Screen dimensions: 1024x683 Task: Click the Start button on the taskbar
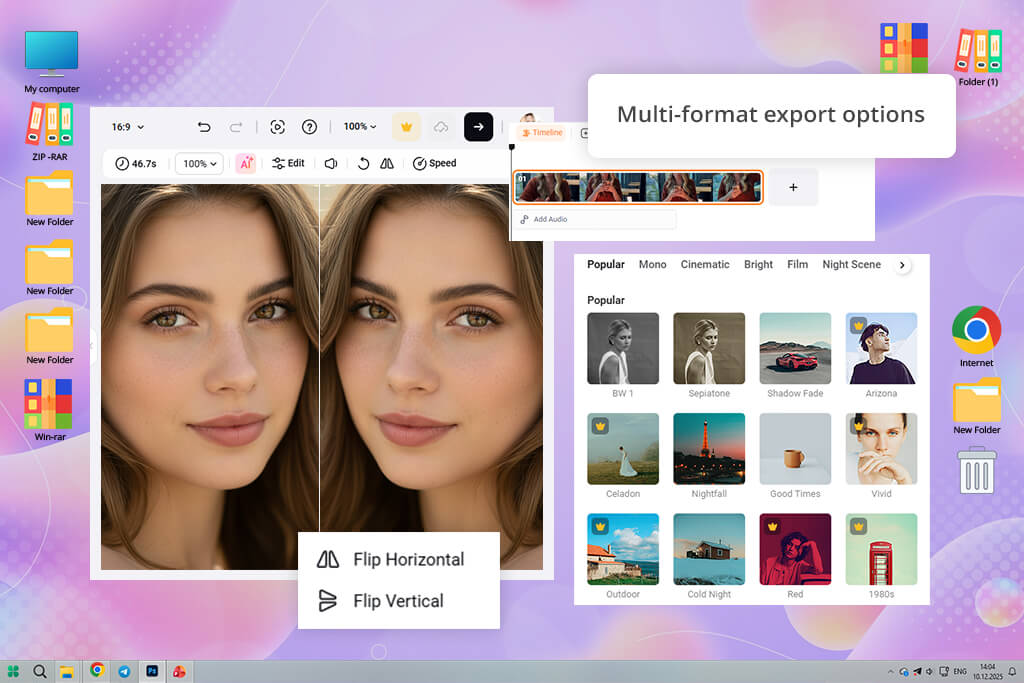13,671
